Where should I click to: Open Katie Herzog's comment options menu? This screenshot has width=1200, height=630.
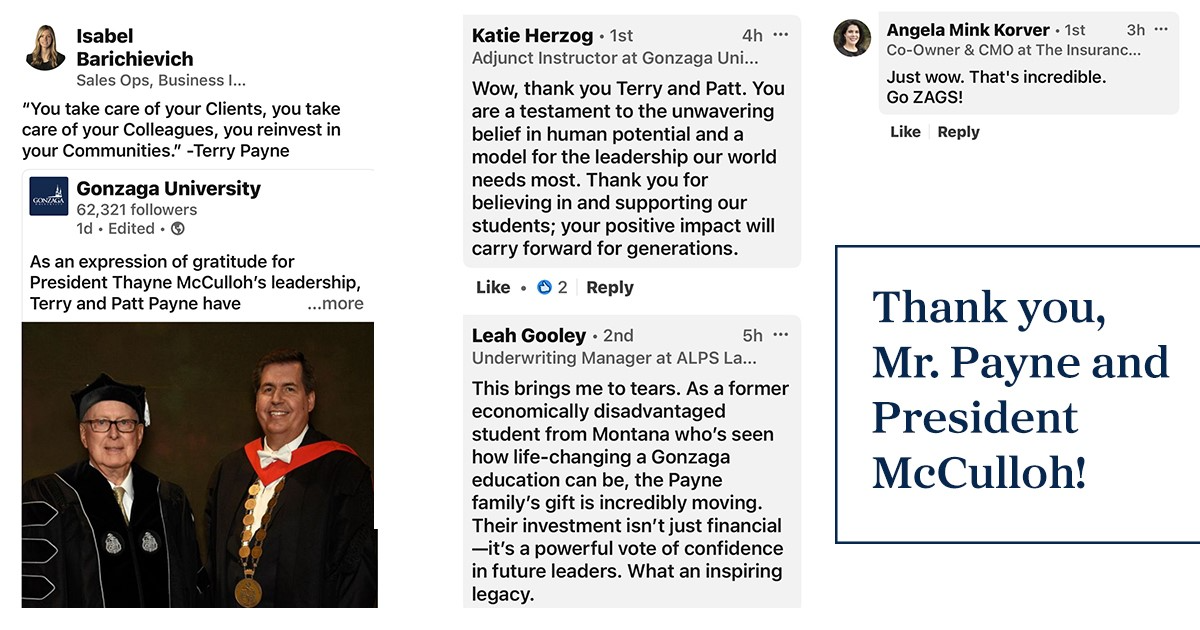[780, 33]
